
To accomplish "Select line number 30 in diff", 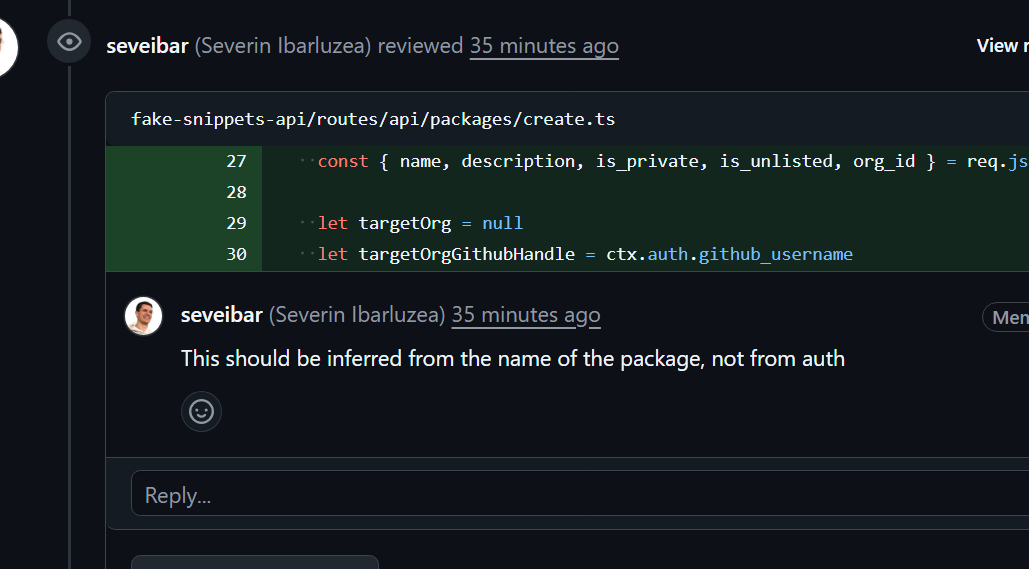I will pos(236,254).
